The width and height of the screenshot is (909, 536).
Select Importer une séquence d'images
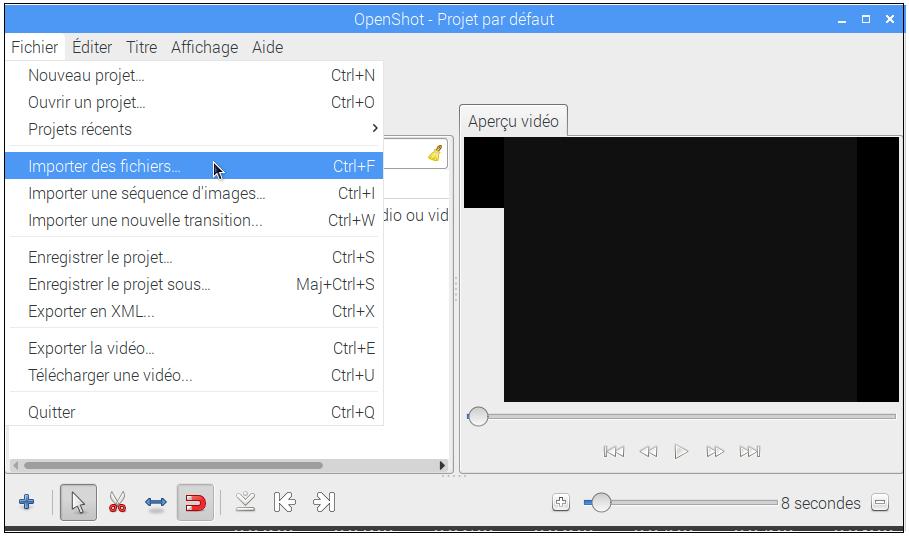(194, 193)
